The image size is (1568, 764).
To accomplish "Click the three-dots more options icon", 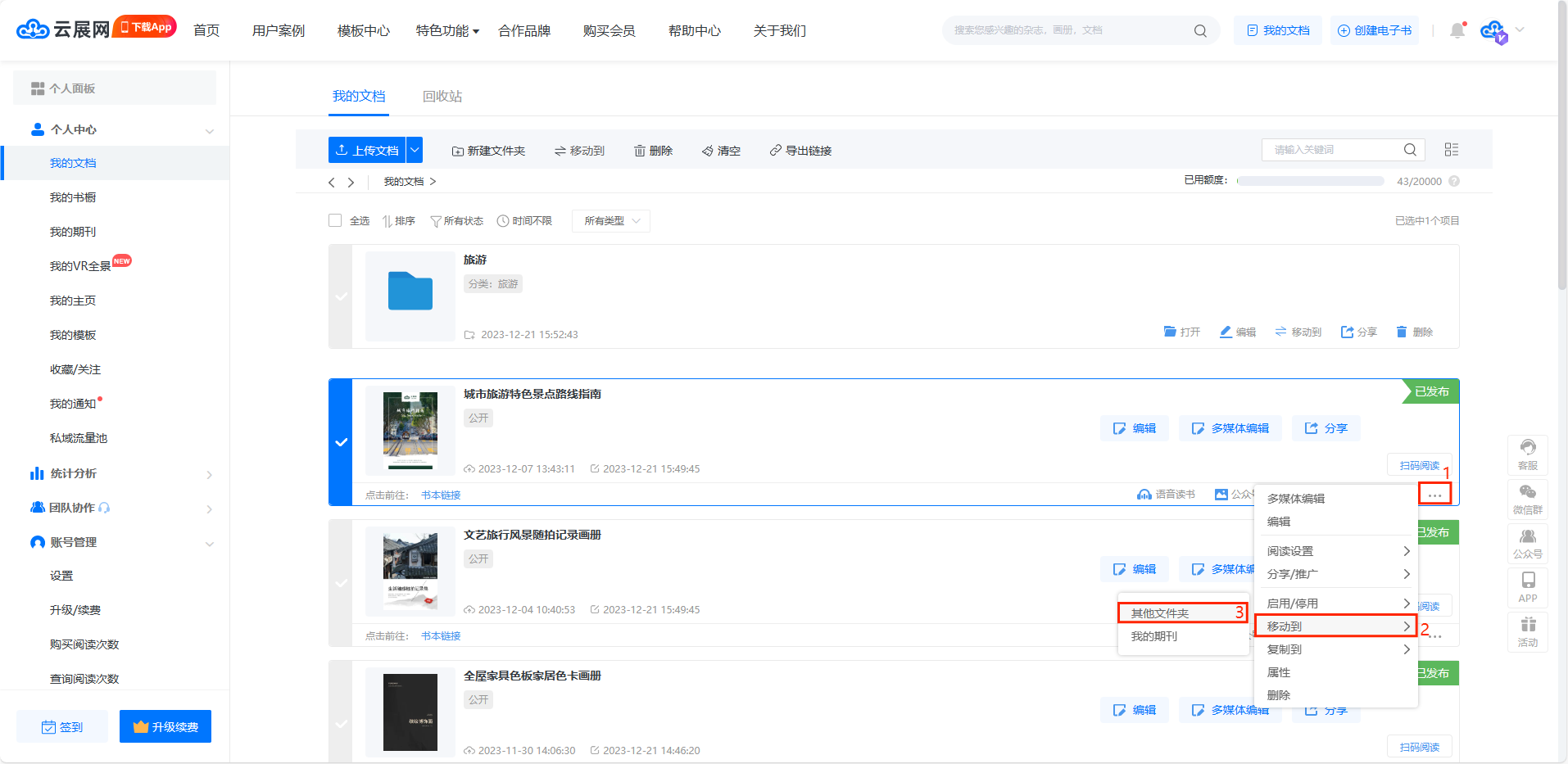I will coord(1434,495).
